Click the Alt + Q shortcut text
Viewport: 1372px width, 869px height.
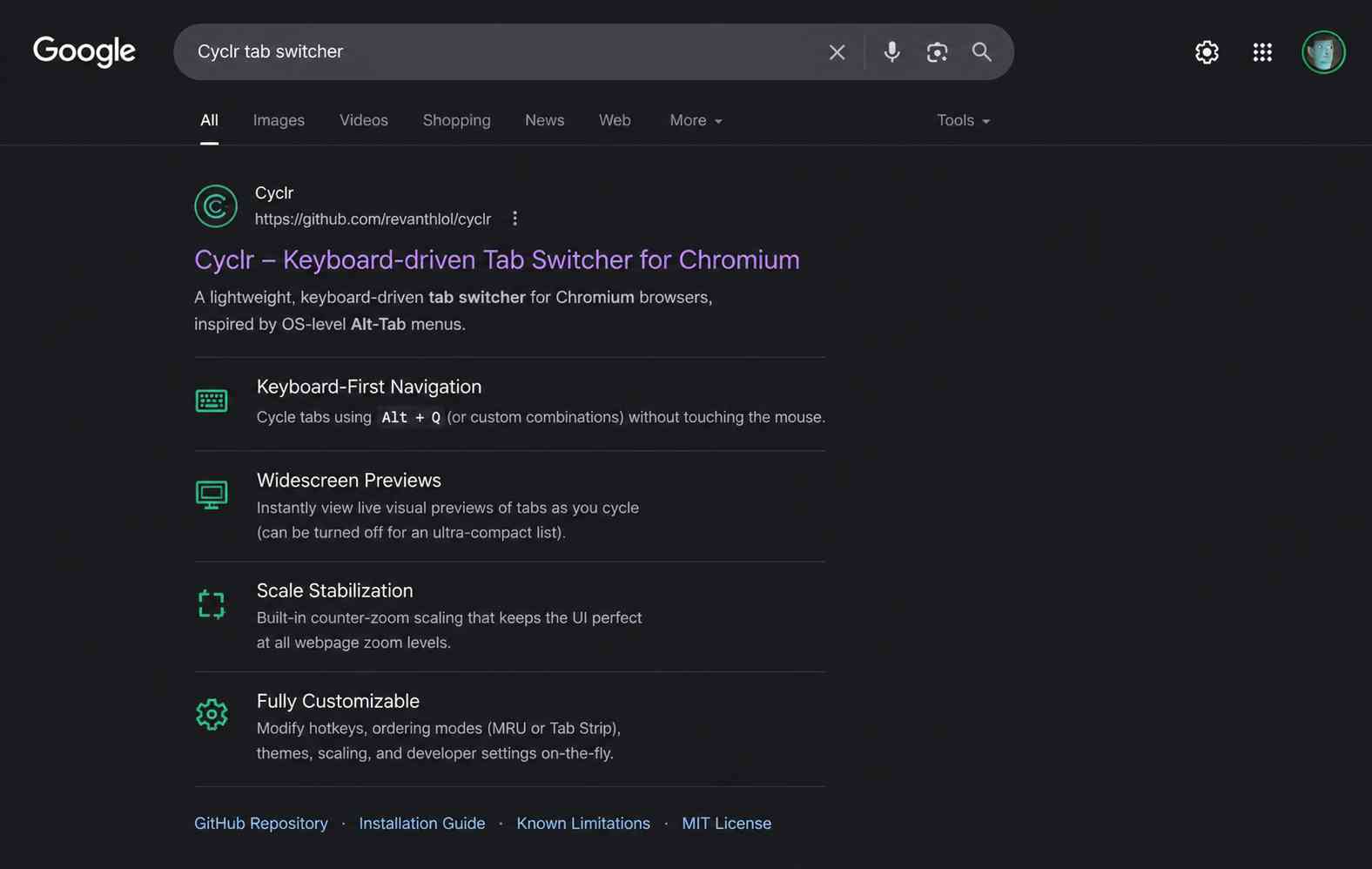click(411, 417)
